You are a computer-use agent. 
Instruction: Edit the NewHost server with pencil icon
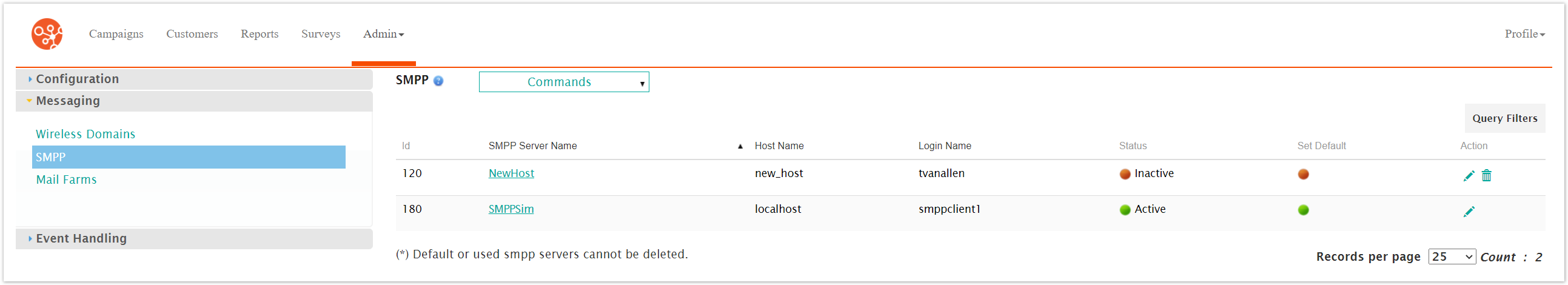1468,176
